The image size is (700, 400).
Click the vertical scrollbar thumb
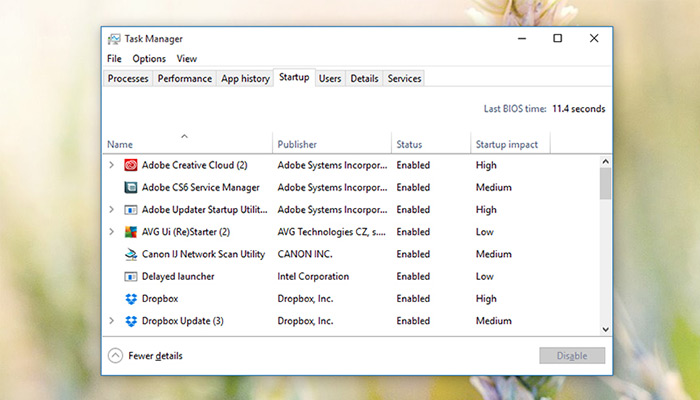(605, 183)
